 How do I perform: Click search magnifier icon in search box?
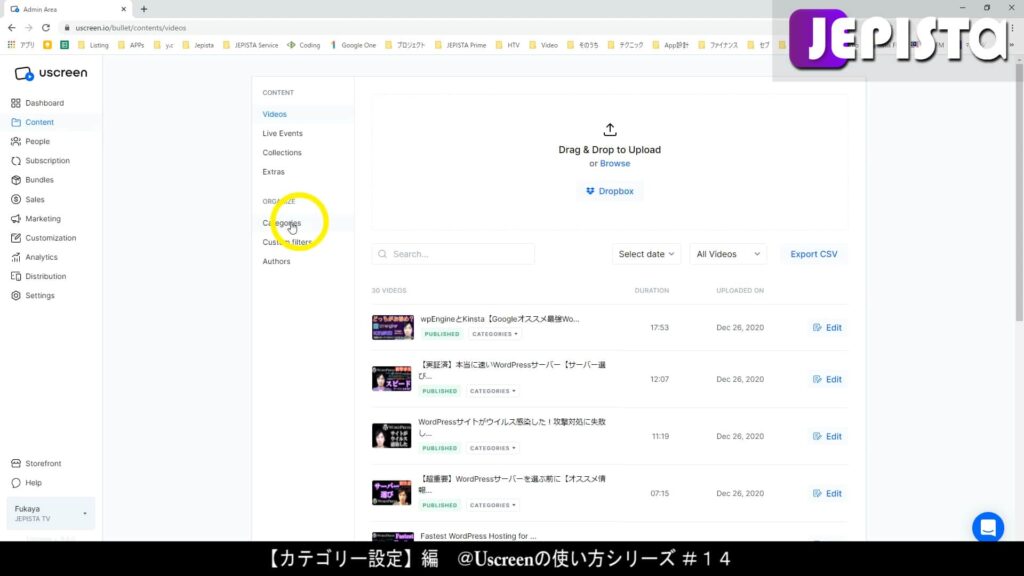tap(383, 254)
